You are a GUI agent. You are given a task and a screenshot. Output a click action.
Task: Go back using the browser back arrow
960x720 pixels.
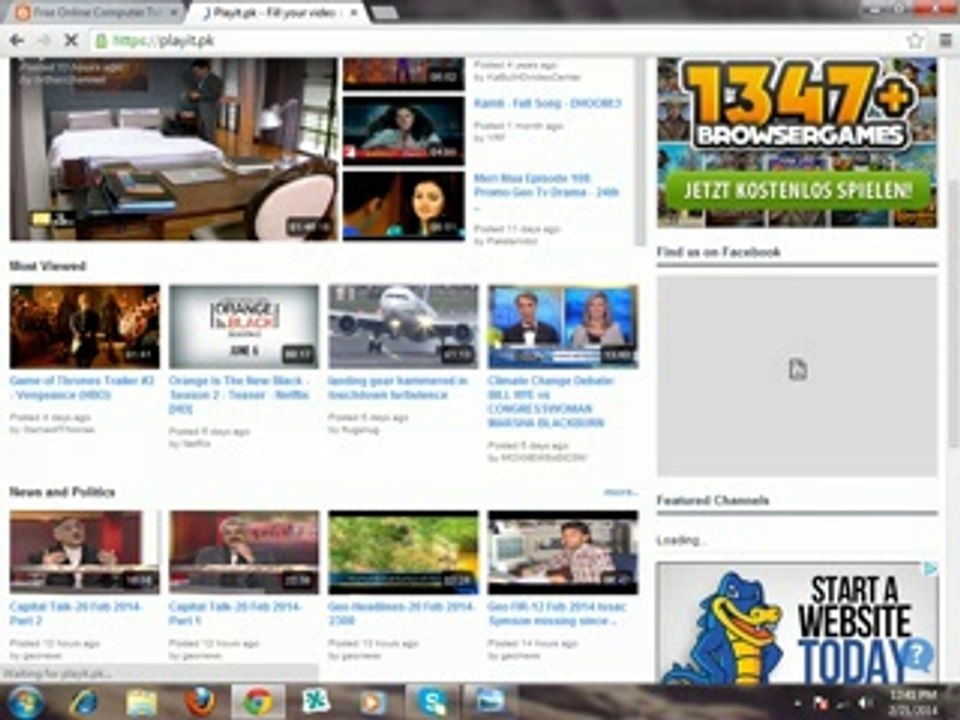coord(17,40)
